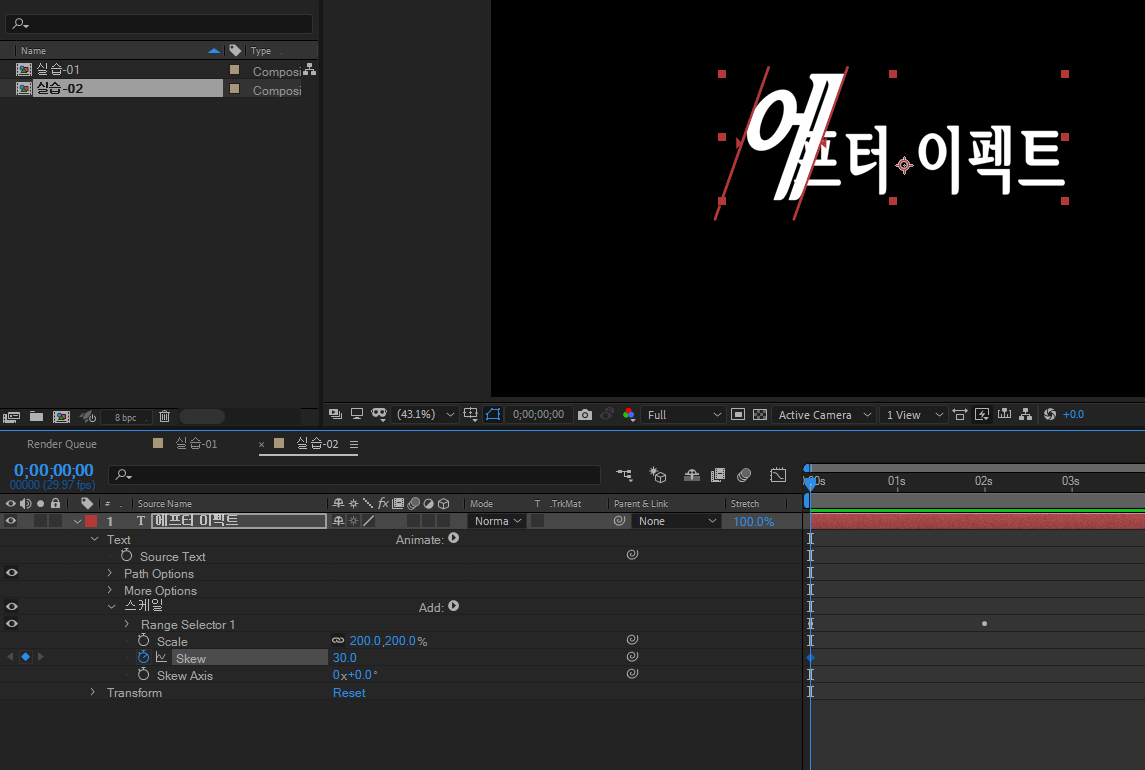Click the layer Stretch value 100.0%

[x=753, y=522]
